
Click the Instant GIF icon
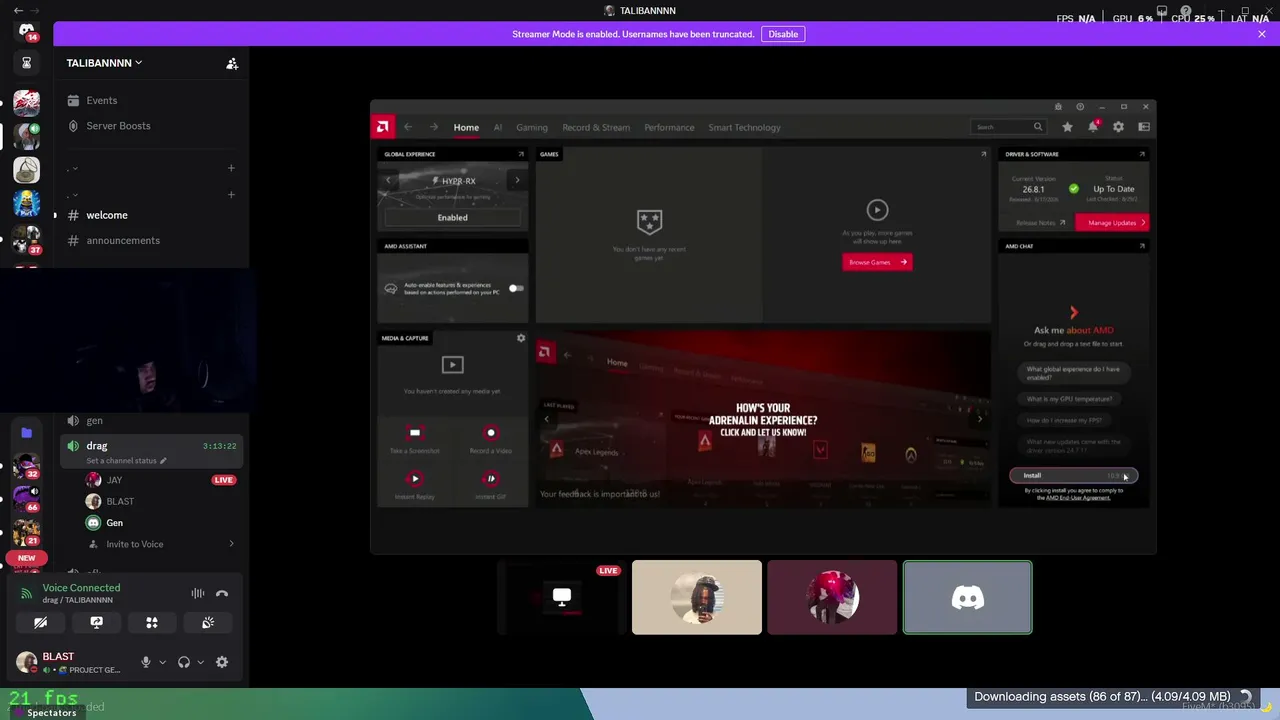point(490,479)
